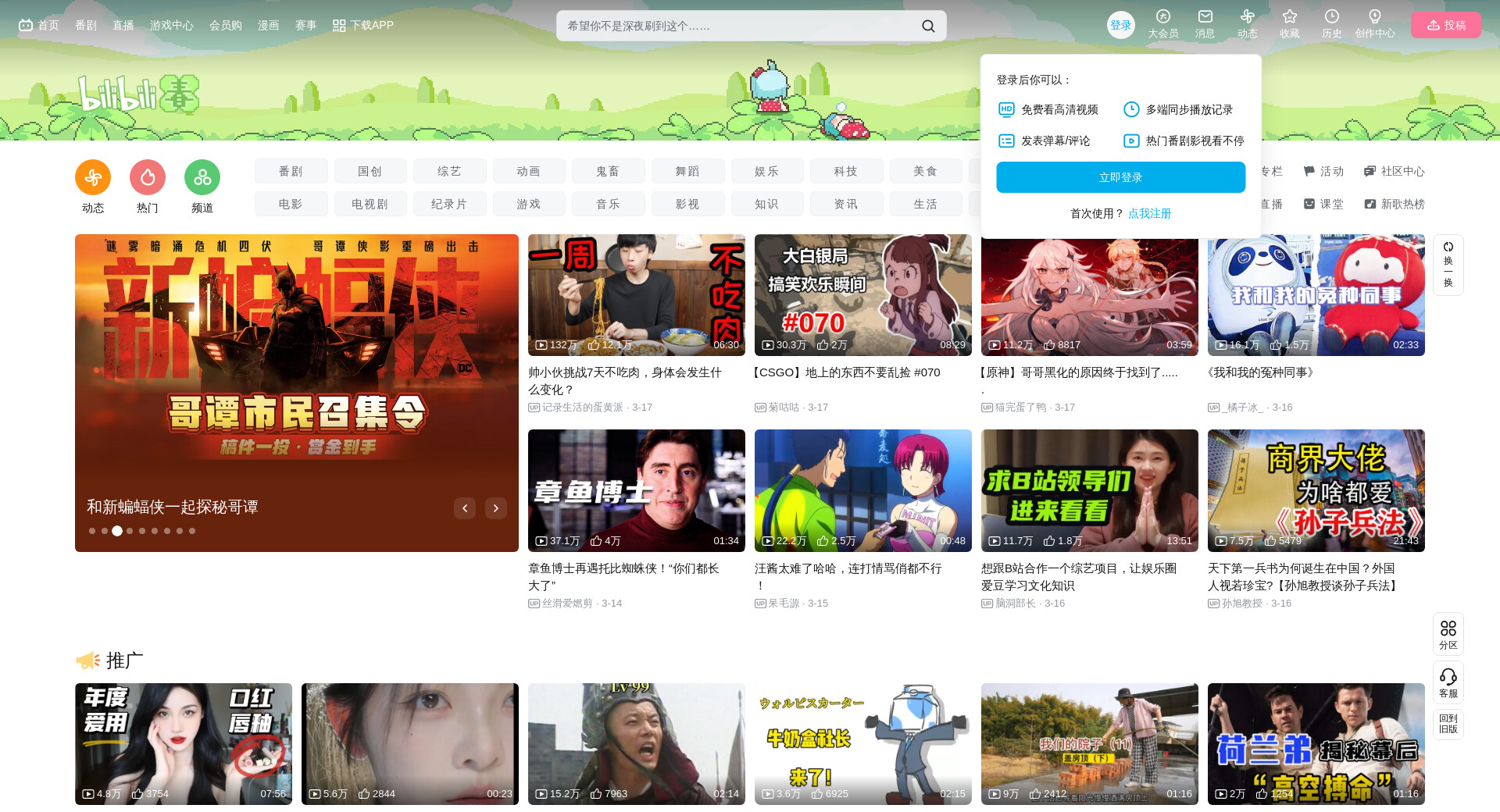Open 游戏中心 in top navigation

tap(172, 25)
